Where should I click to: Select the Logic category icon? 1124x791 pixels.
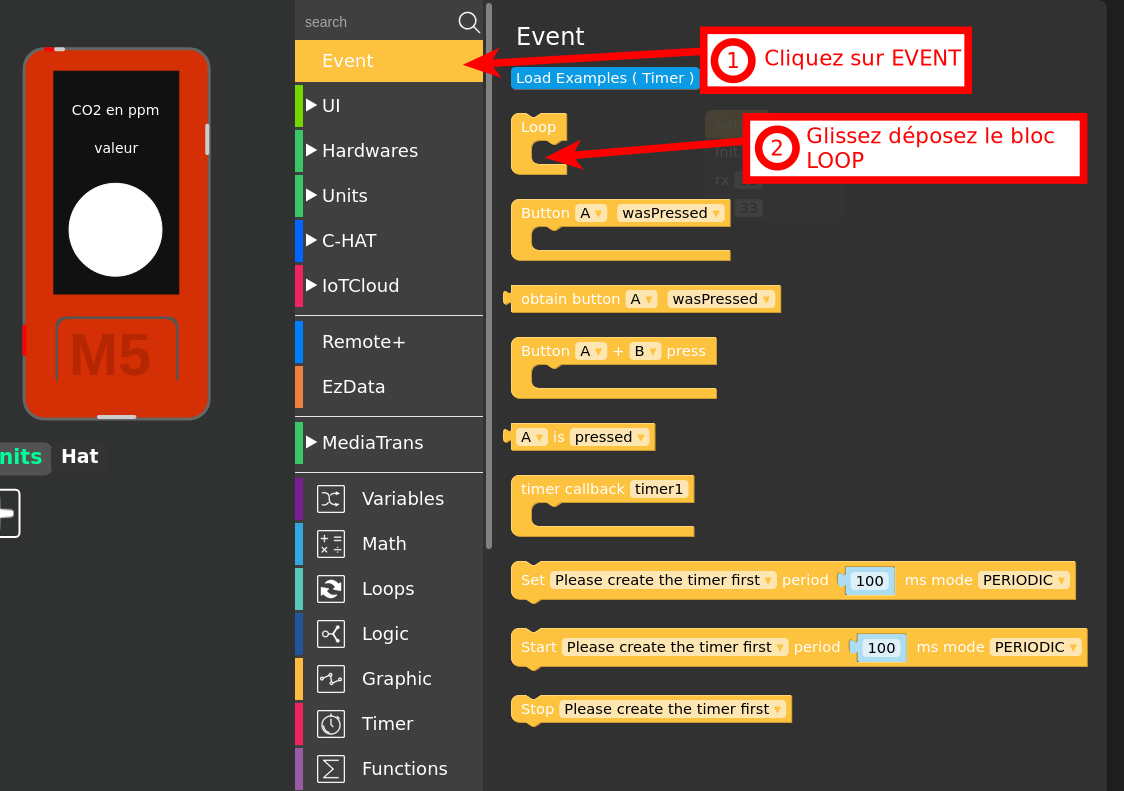click(x=331, y=634)
